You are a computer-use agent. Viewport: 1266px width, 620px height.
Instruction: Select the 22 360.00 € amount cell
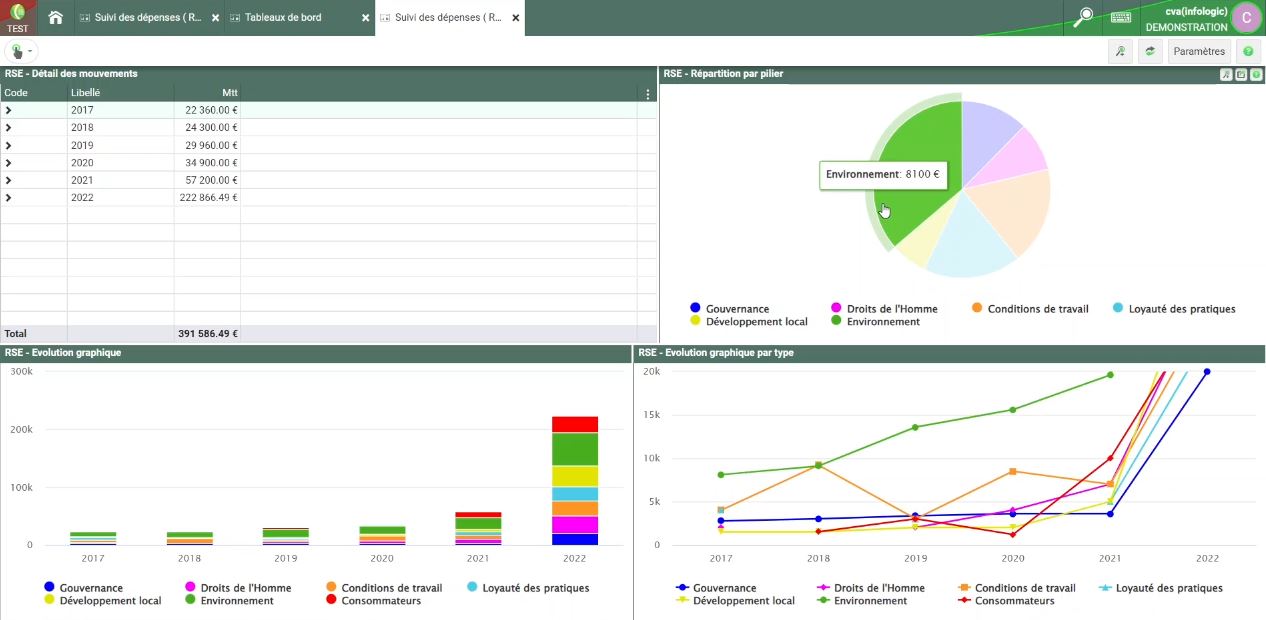[207, 110]
